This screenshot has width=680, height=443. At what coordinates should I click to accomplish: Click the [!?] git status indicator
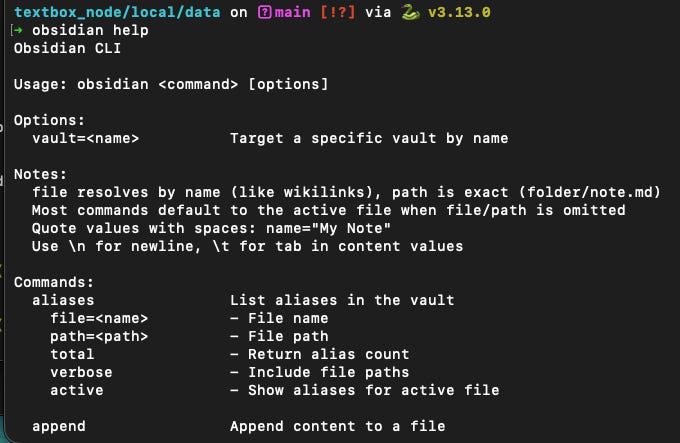tap(337, 12)
